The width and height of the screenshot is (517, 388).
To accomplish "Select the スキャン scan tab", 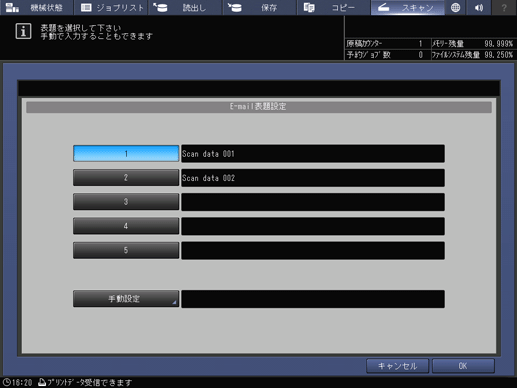I will pyautogui.click(x=408, y=7).
